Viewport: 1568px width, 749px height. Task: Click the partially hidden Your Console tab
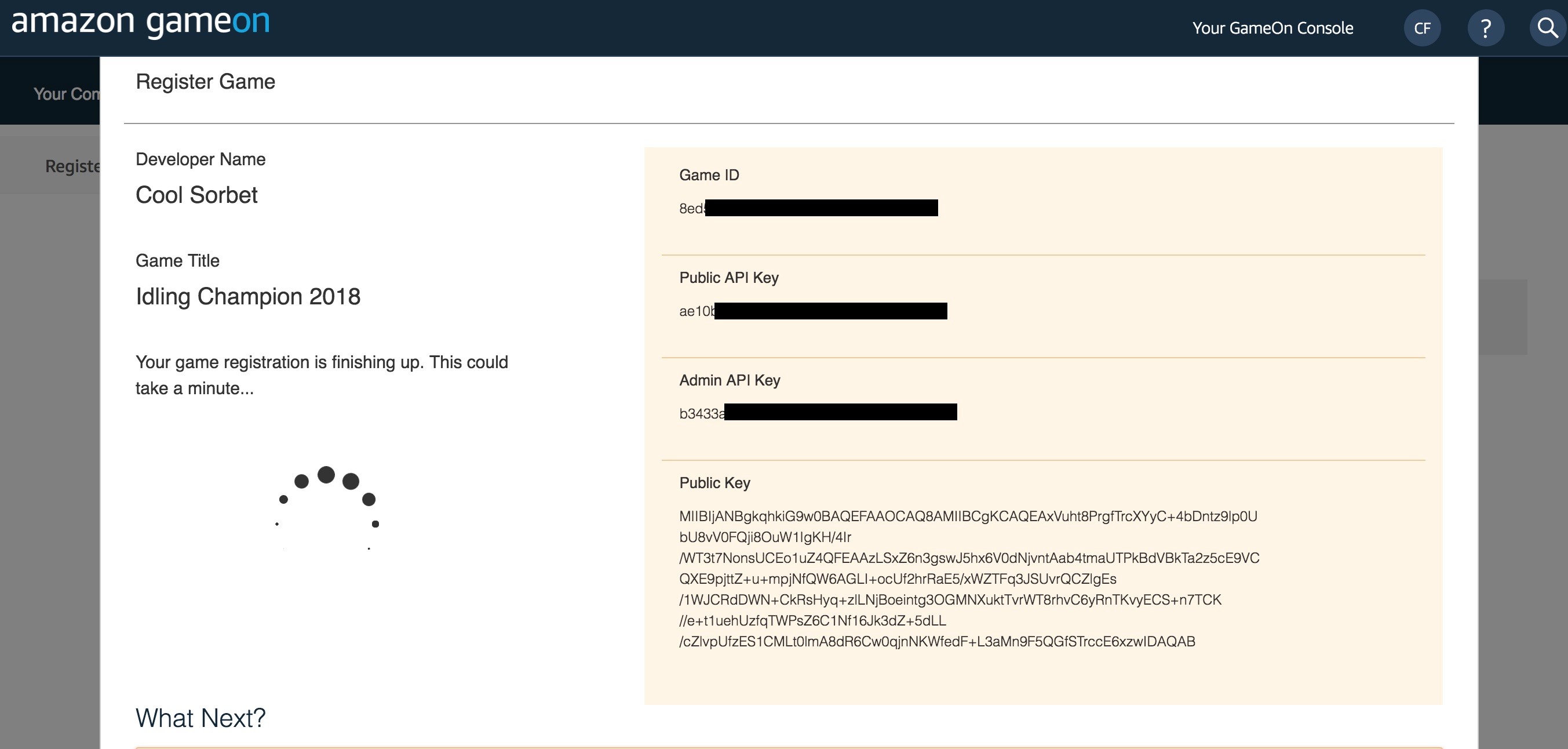[65, 94]
